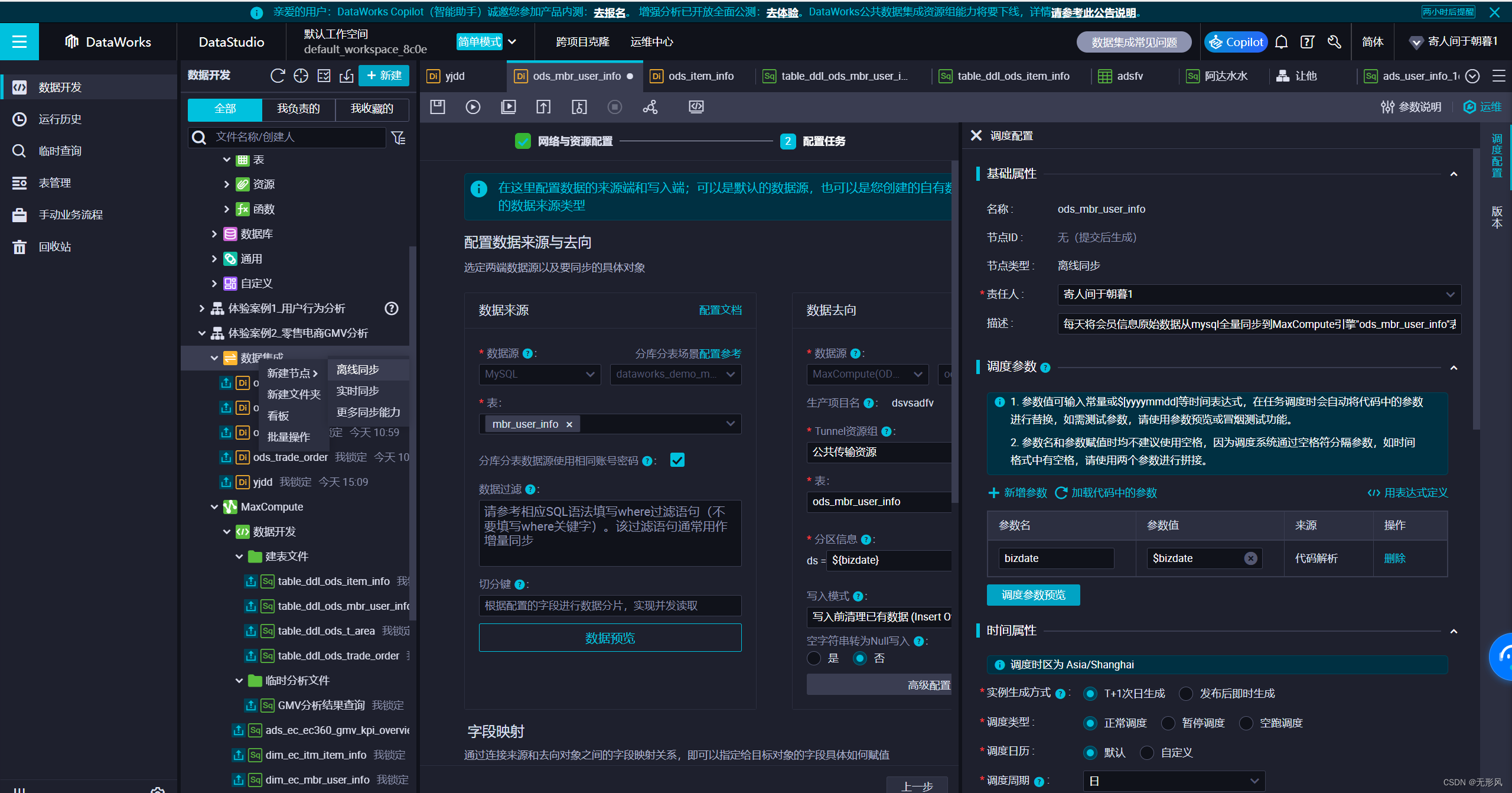Image resolution: width=1512 pixels, height=793 pixels.
Task: Select T+1次日生成 instance option
Action: [1090, 694]
